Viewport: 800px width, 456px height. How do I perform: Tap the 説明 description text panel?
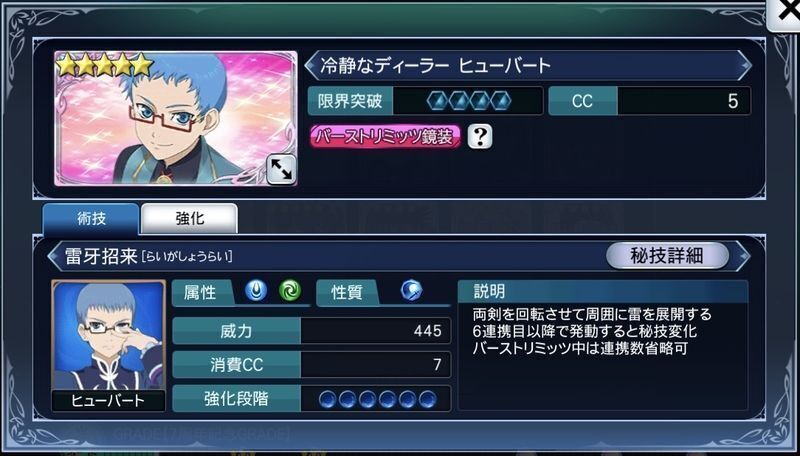[x=603, y=345]
